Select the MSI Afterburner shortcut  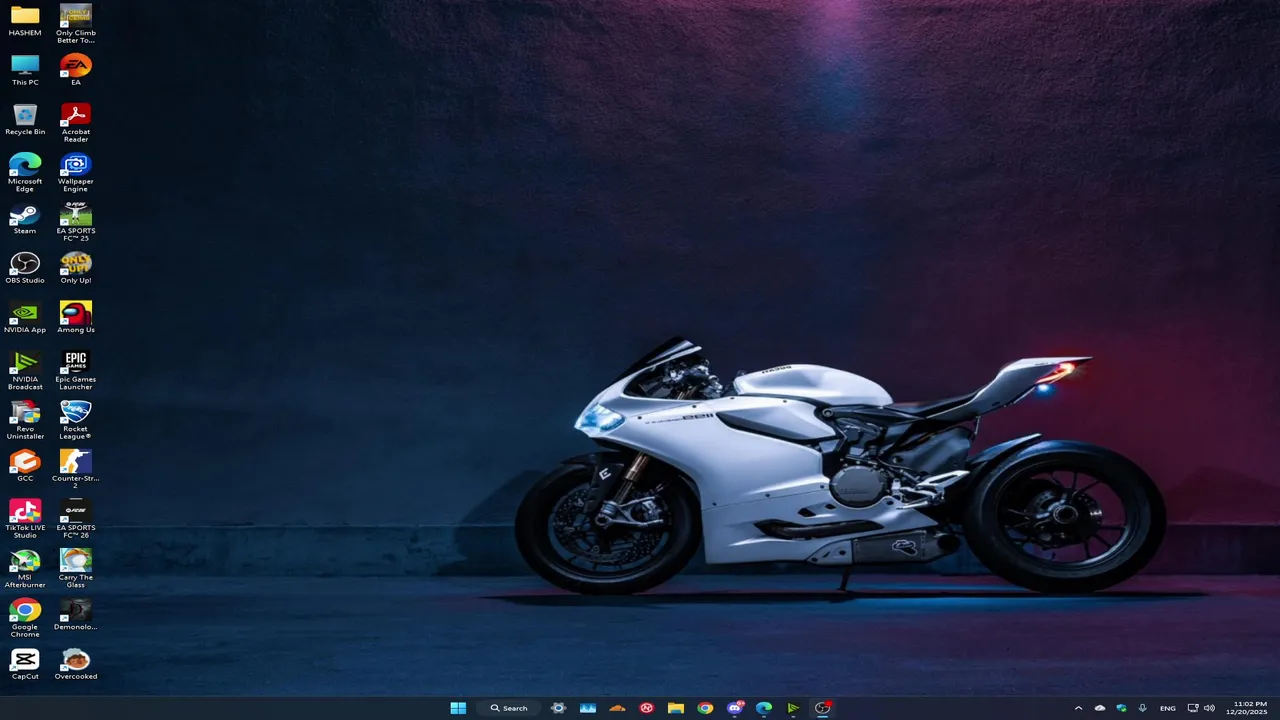click(25, 568)
